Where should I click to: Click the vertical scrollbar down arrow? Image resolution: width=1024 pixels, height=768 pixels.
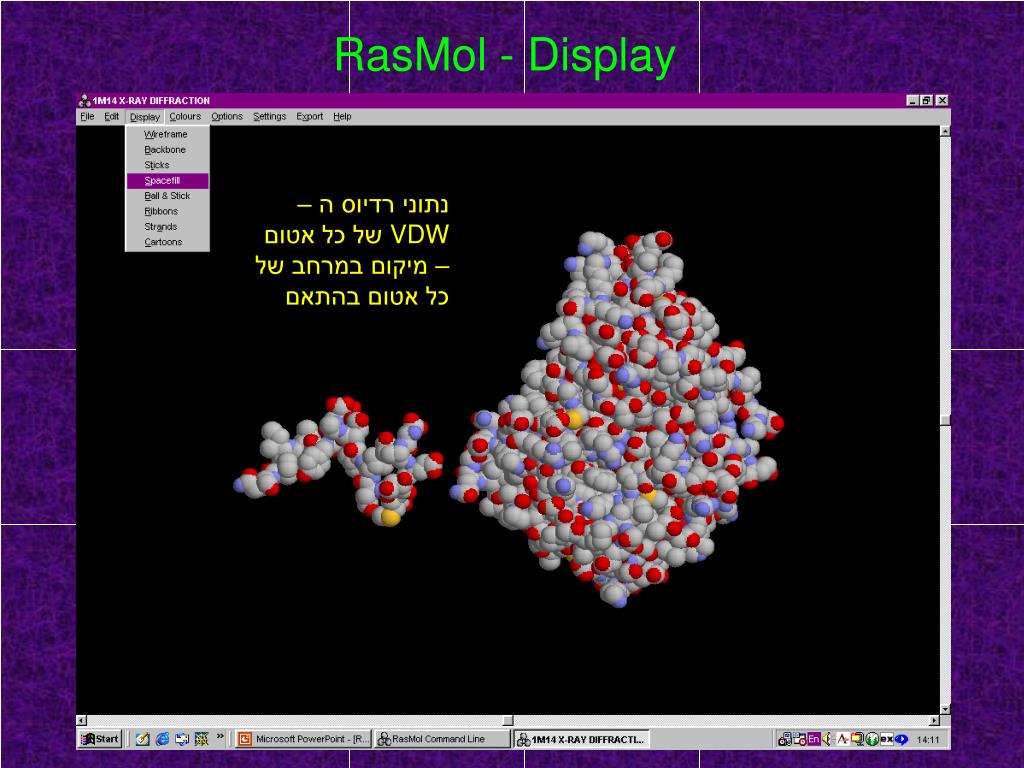click(945, 709)
